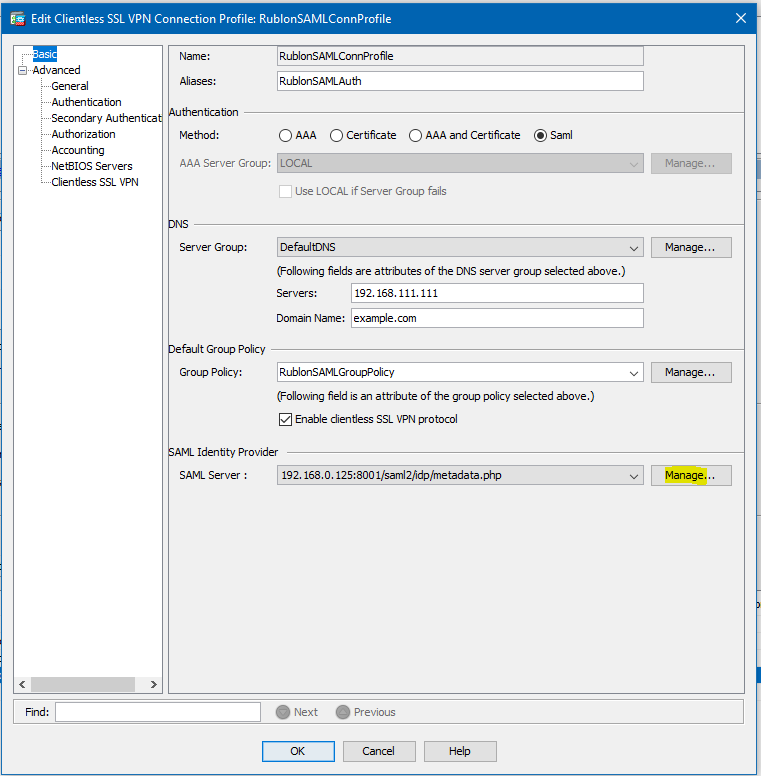Click the Find Next arrow icon

[x=283, y=712]
